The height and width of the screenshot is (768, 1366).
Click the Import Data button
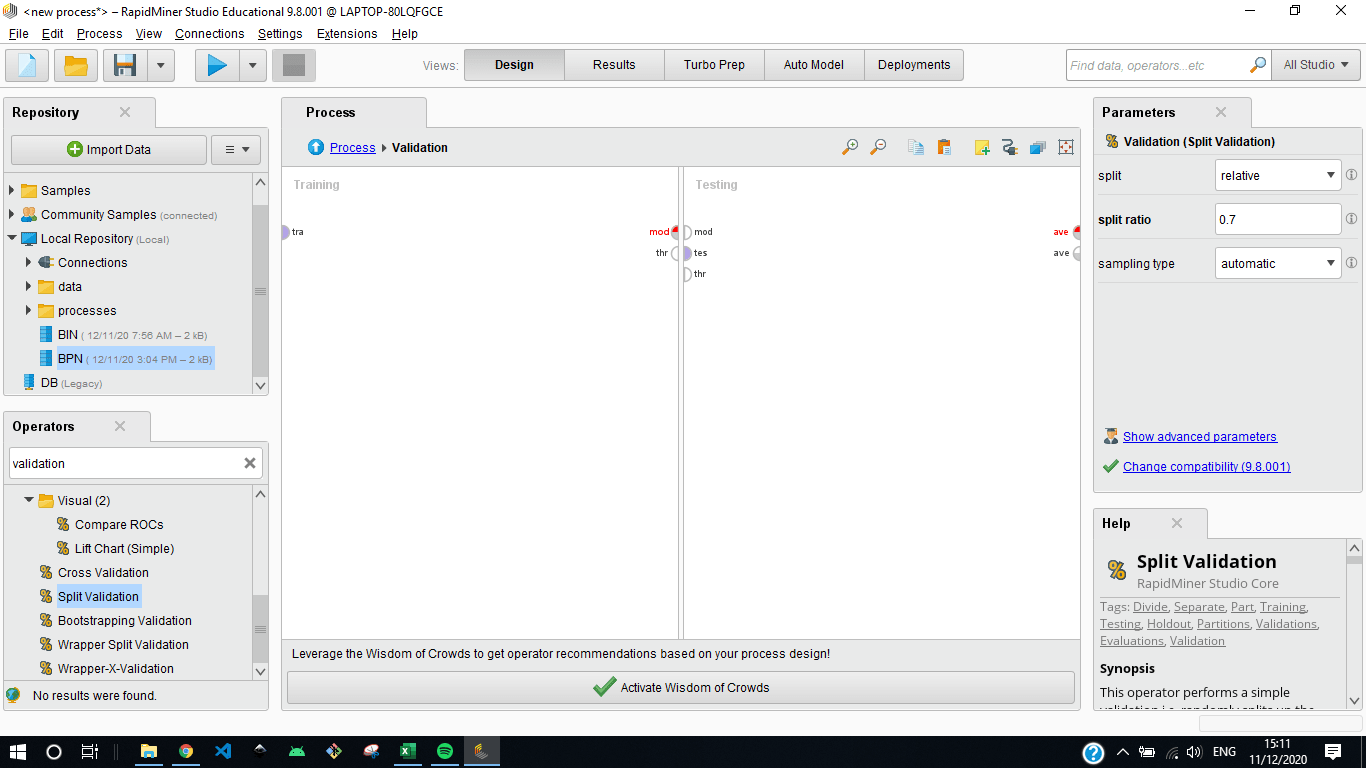click(x=109, y=150)
